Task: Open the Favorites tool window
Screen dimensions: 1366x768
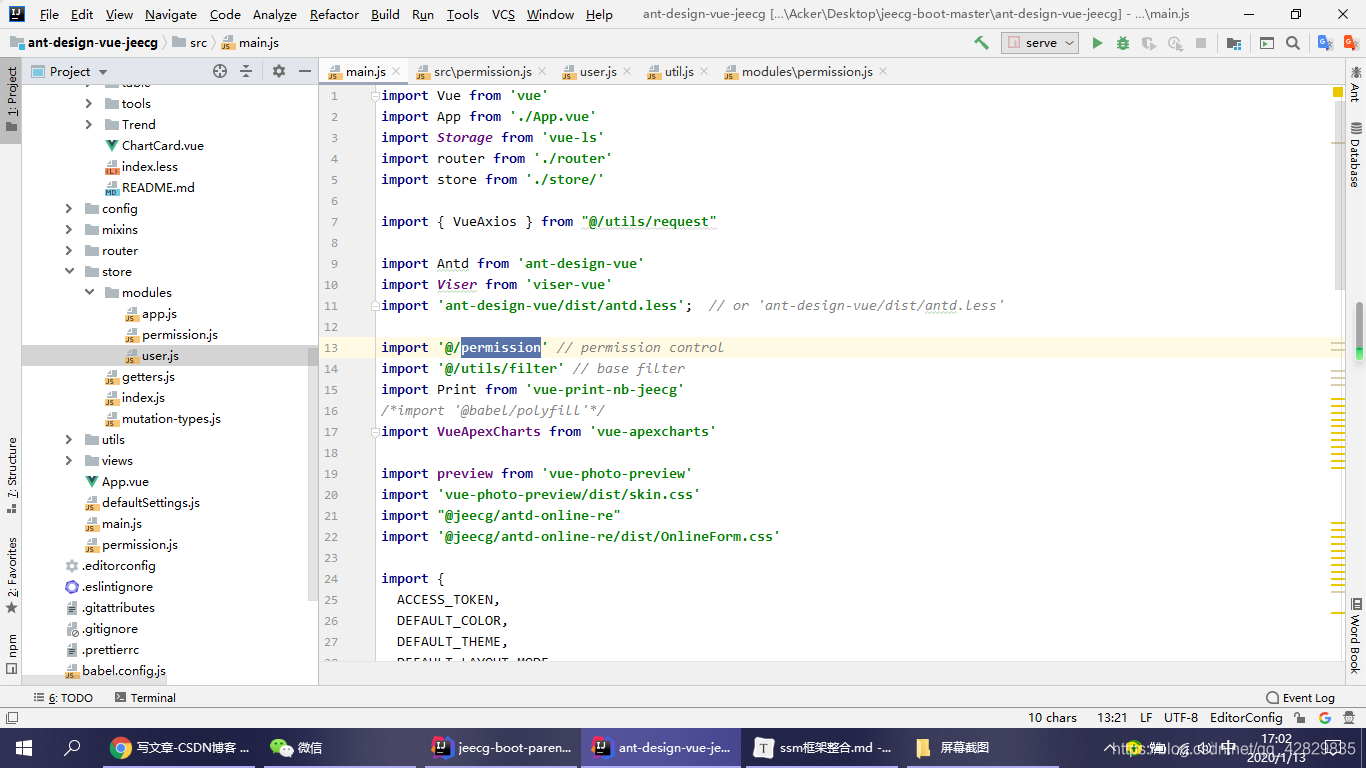Action: coord(11,575)
